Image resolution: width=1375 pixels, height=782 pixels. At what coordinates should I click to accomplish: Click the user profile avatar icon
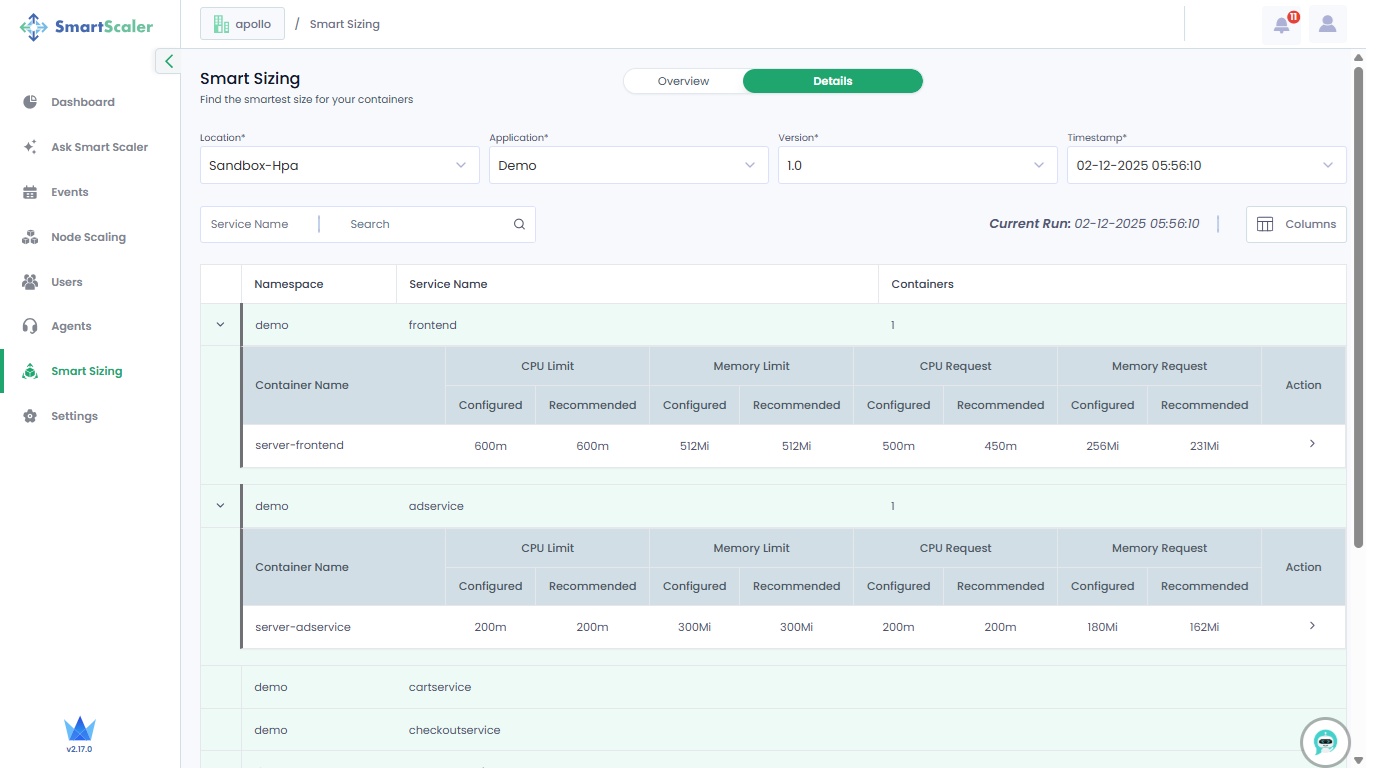[1327, 25]
